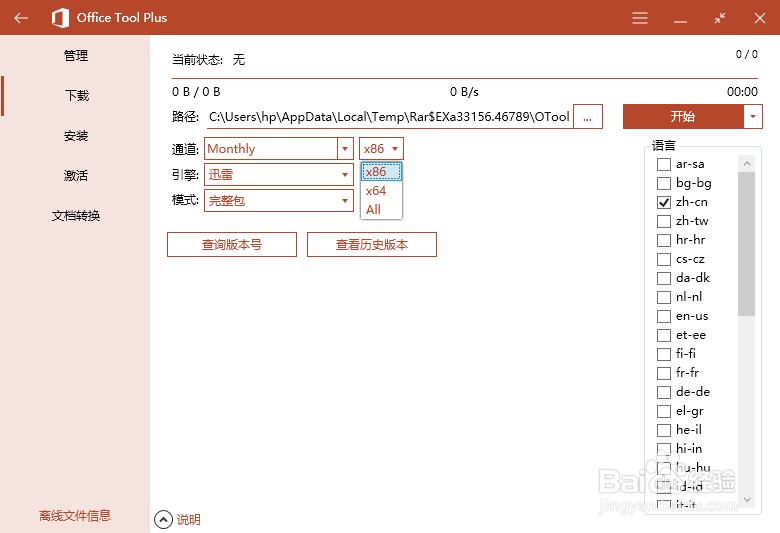780x533 pixels.
Task: Open the 安装 tab
Action: [x=76, y=135]
